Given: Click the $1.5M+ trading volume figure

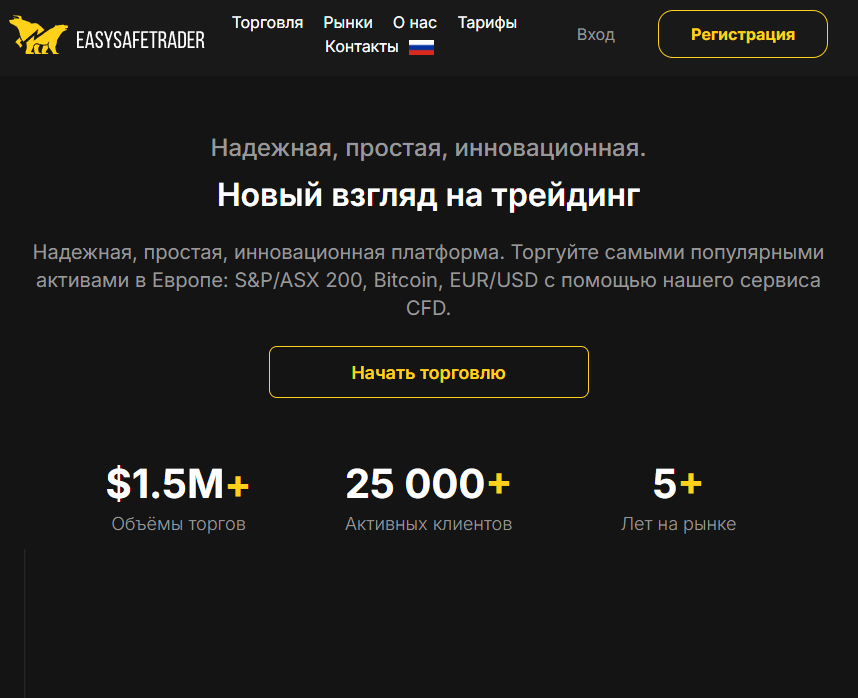Looking at the screenshot, I should [x=178, y=484].
